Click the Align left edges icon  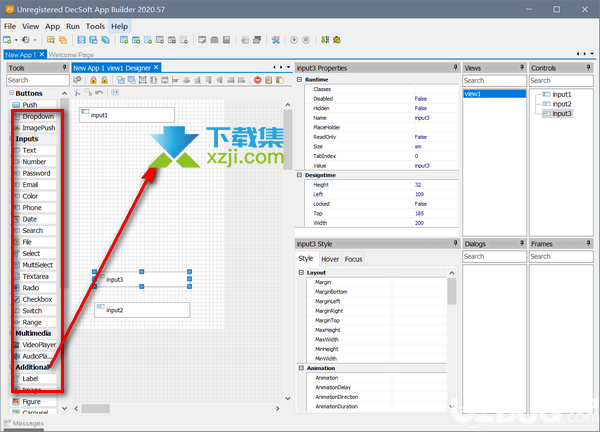[x=176, y=80]
